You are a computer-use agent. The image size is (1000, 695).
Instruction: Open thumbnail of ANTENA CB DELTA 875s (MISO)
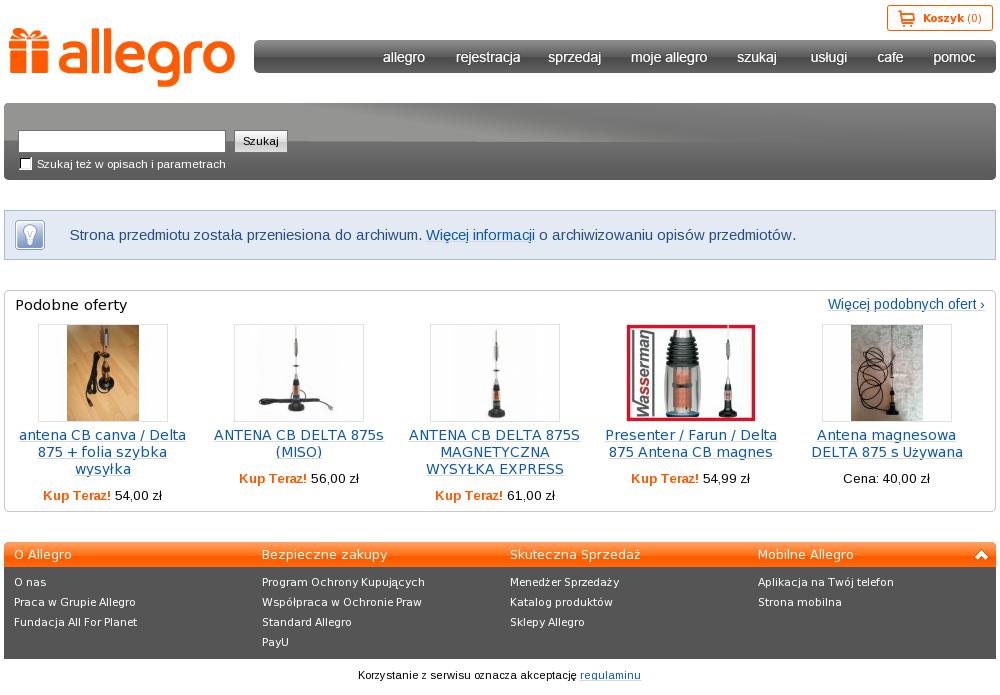pos(298,373)
